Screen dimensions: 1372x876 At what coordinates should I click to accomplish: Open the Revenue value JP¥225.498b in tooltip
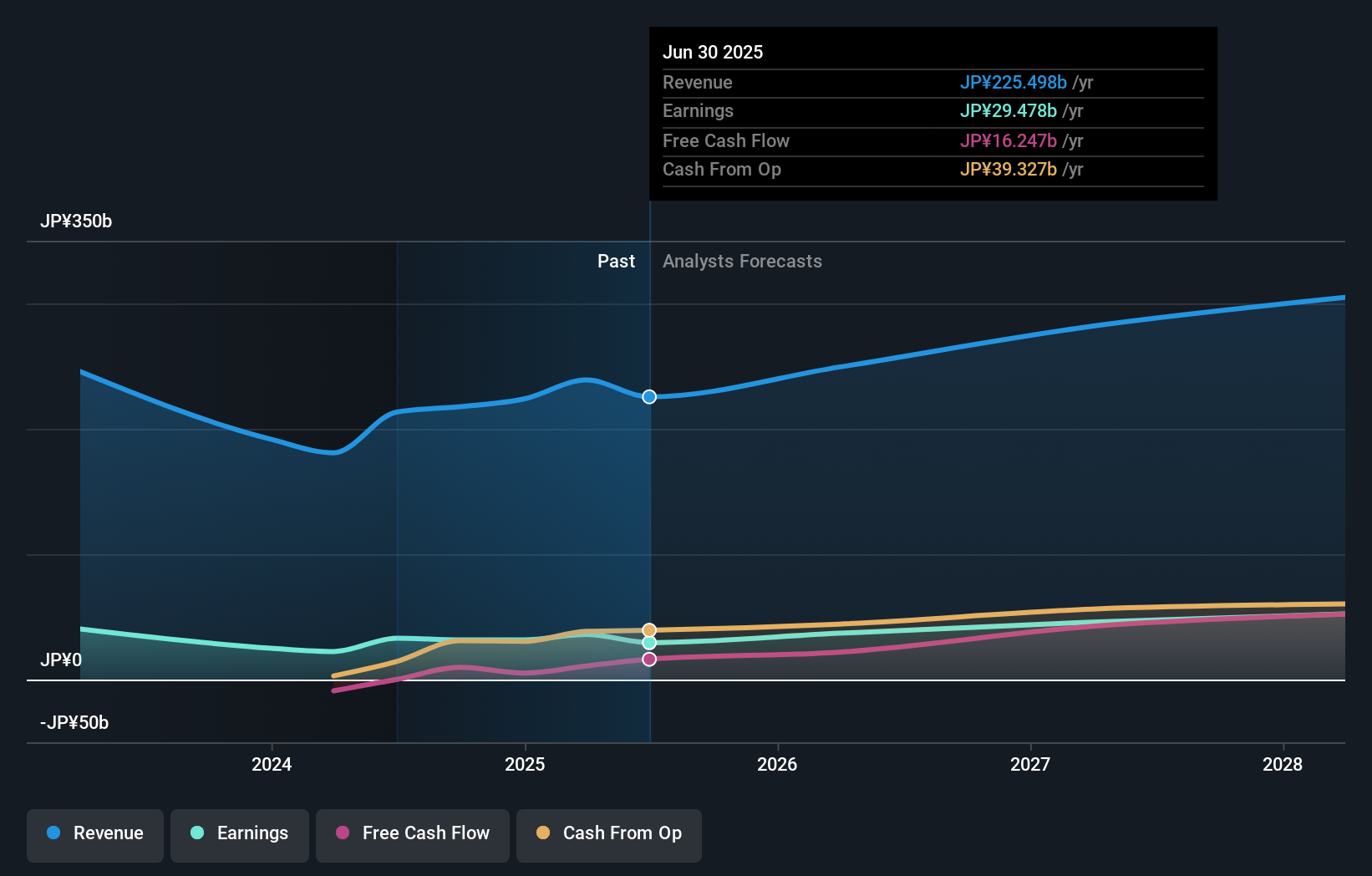click(1013, 83)
